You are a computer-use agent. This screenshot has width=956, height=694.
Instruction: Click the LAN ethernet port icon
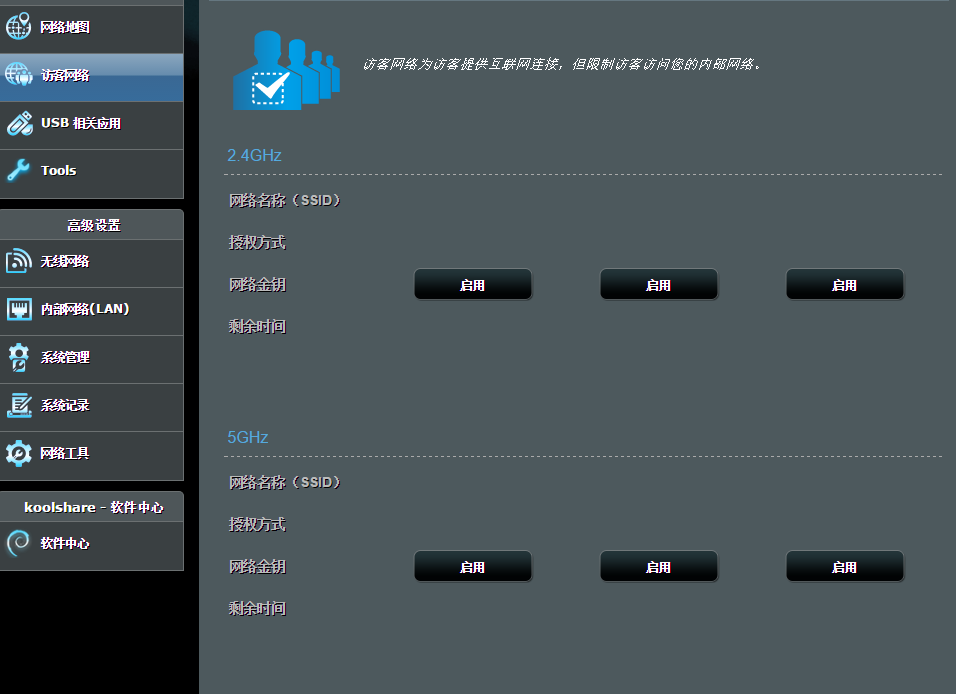point(19,309)
